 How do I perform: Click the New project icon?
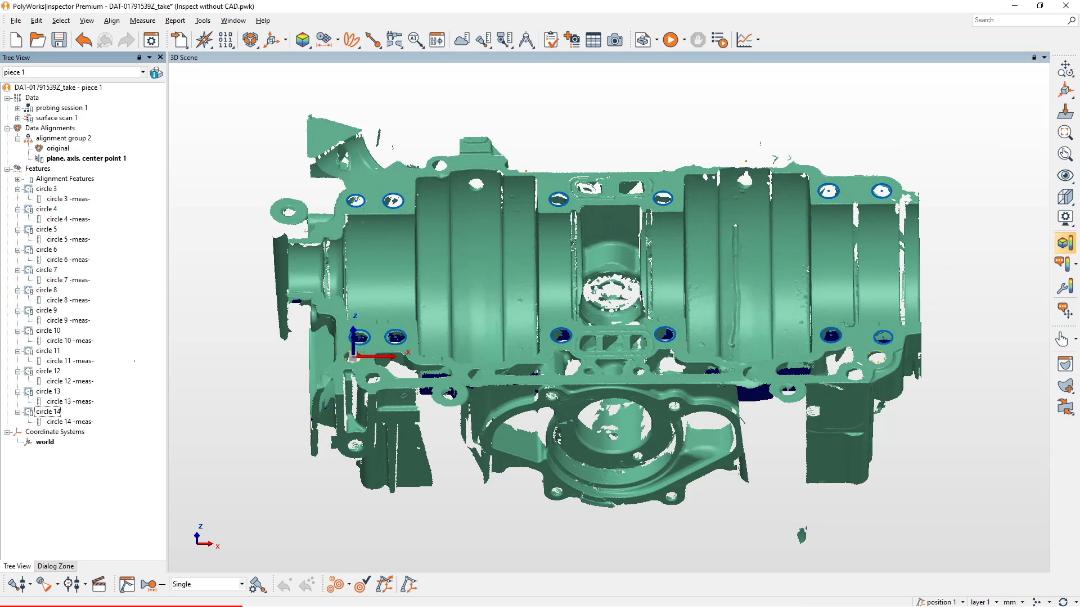(x=16, y=40)
